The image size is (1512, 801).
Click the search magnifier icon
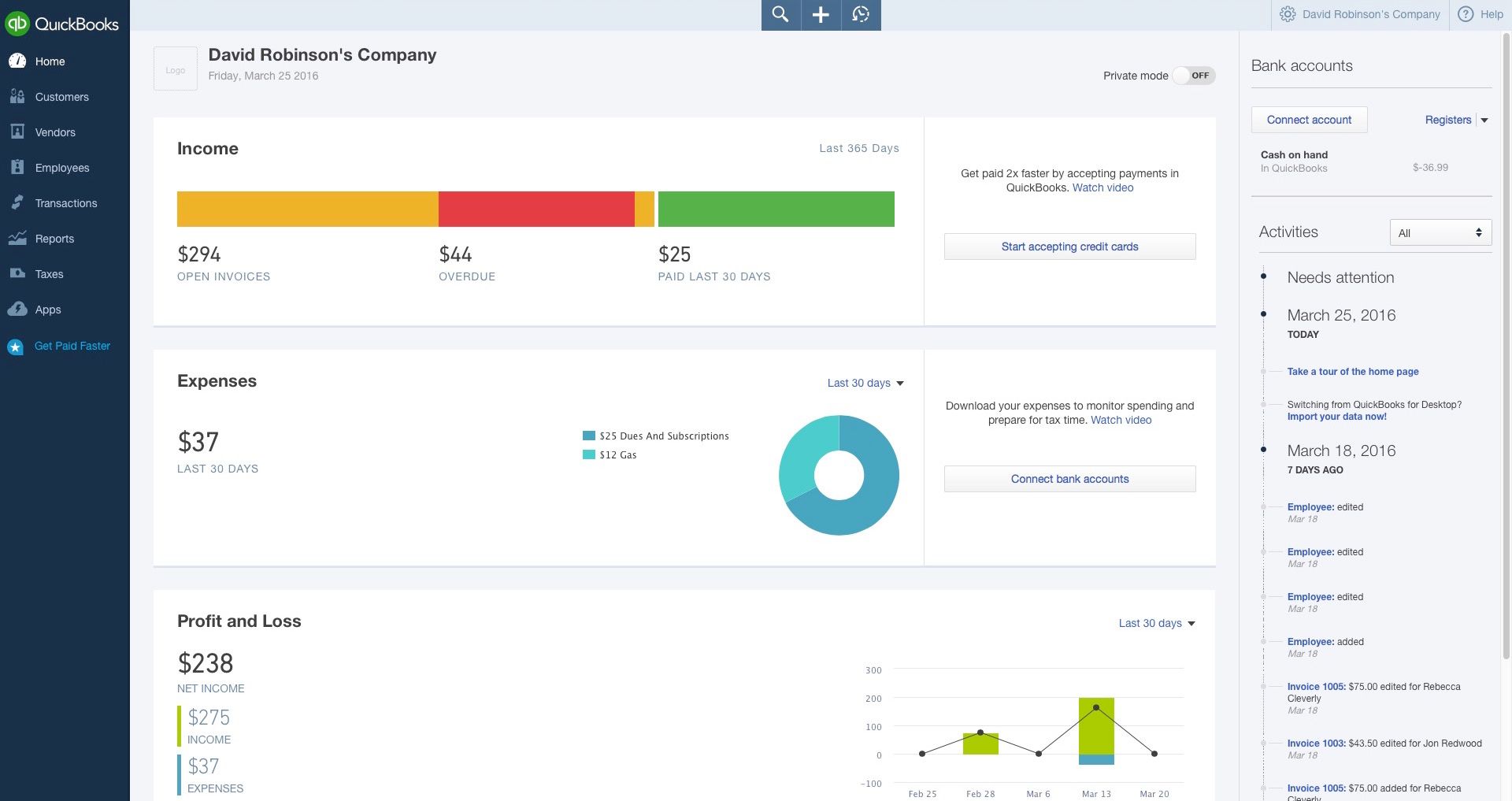[780, 15]
